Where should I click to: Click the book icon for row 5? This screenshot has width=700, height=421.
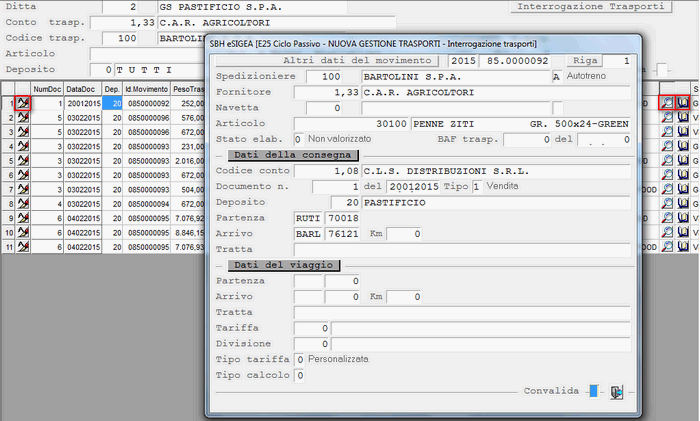683,160
